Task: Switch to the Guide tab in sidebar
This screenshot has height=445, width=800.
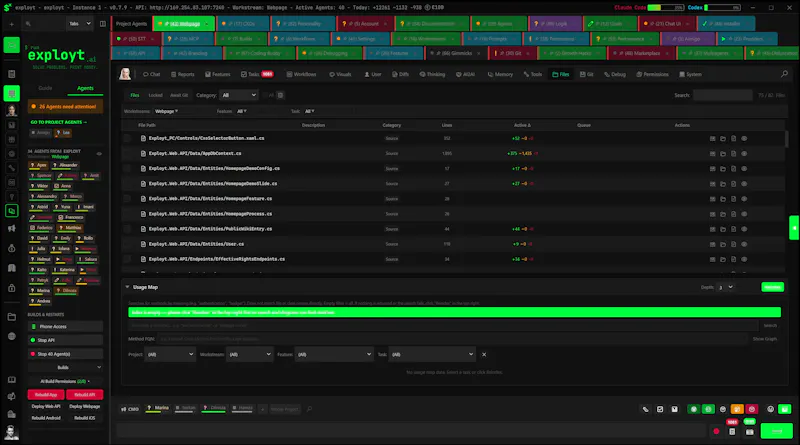Action: click(45, 88)
